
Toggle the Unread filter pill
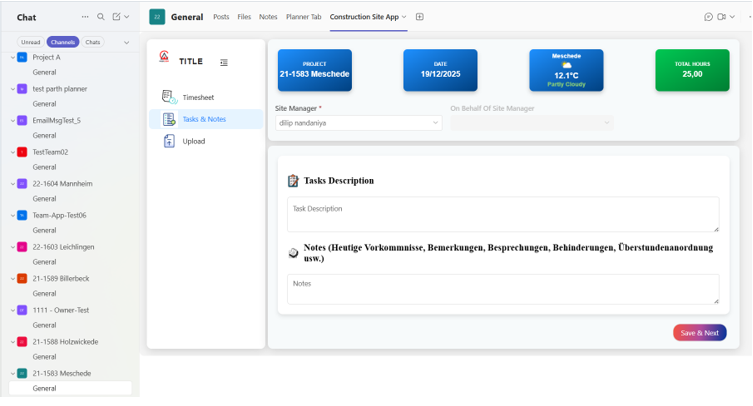coord(30,42)
